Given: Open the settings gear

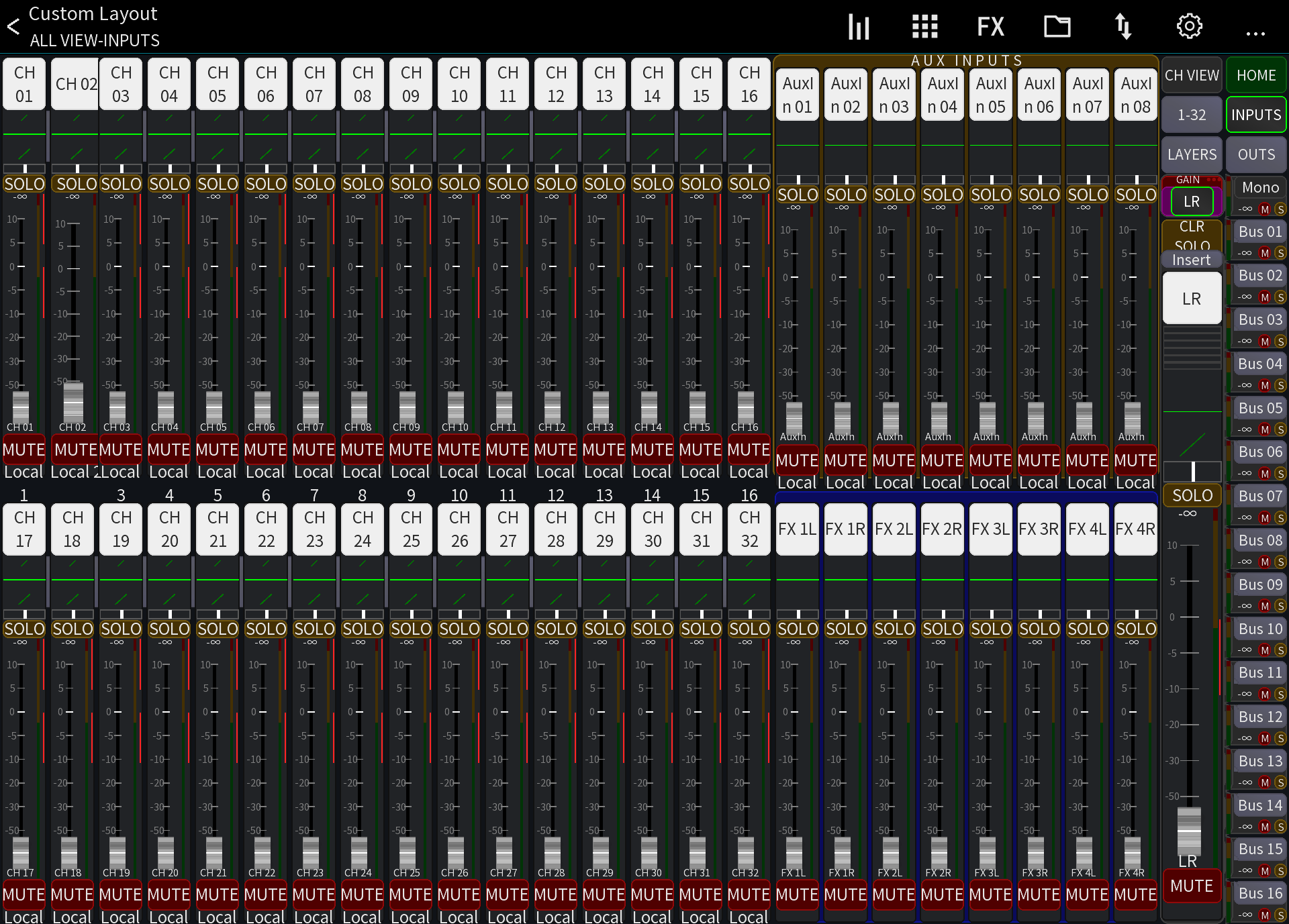Looking at the screenshot, I should coord(1189,26).
